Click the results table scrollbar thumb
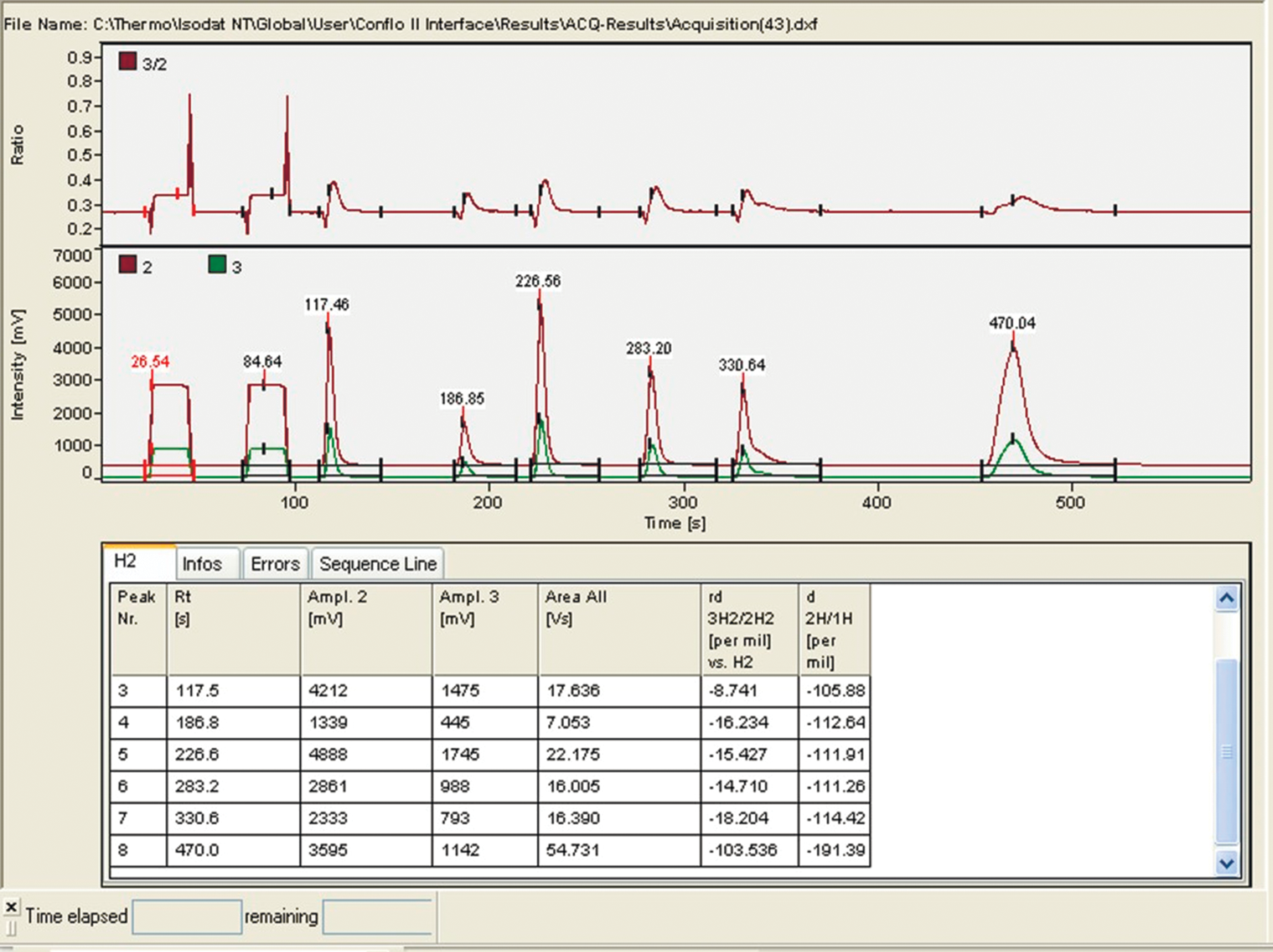Image resolution: width=1273 pixels, height=952 pixels. tap(1226, 750)
